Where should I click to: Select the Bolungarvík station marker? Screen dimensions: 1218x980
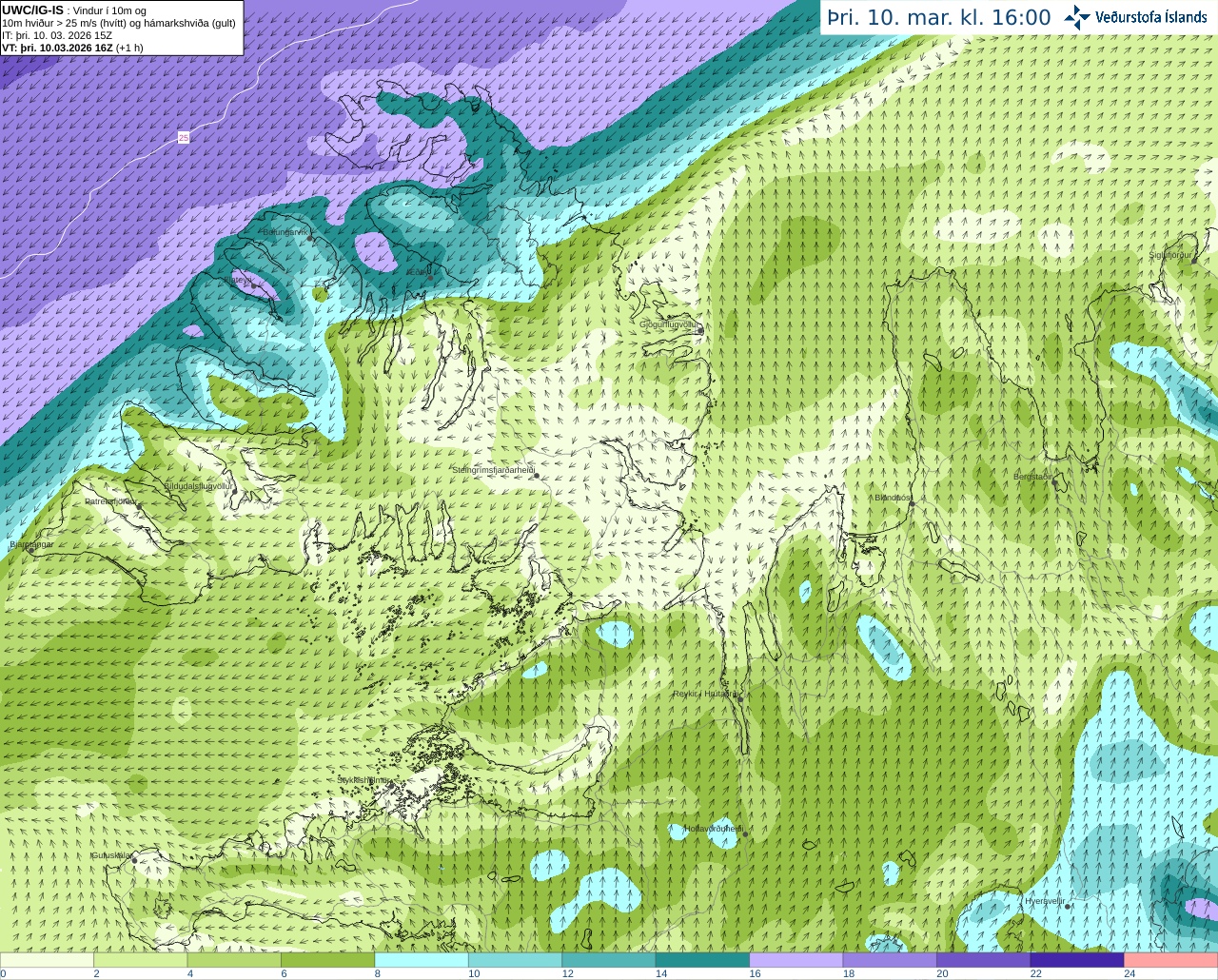pos(310,238)
